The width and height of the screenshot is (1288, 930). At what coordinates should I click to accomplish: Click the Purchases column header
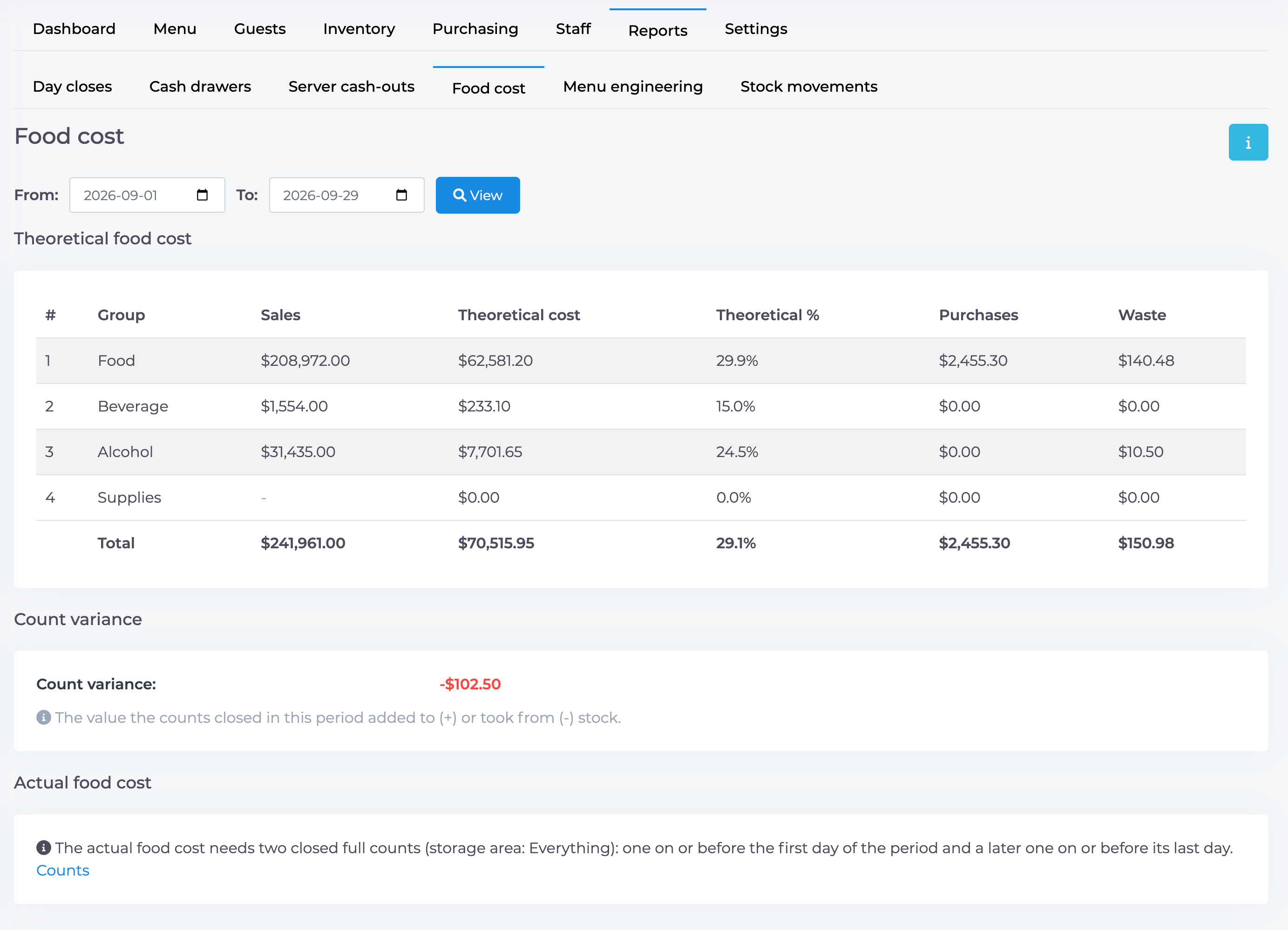click(978, 315)
